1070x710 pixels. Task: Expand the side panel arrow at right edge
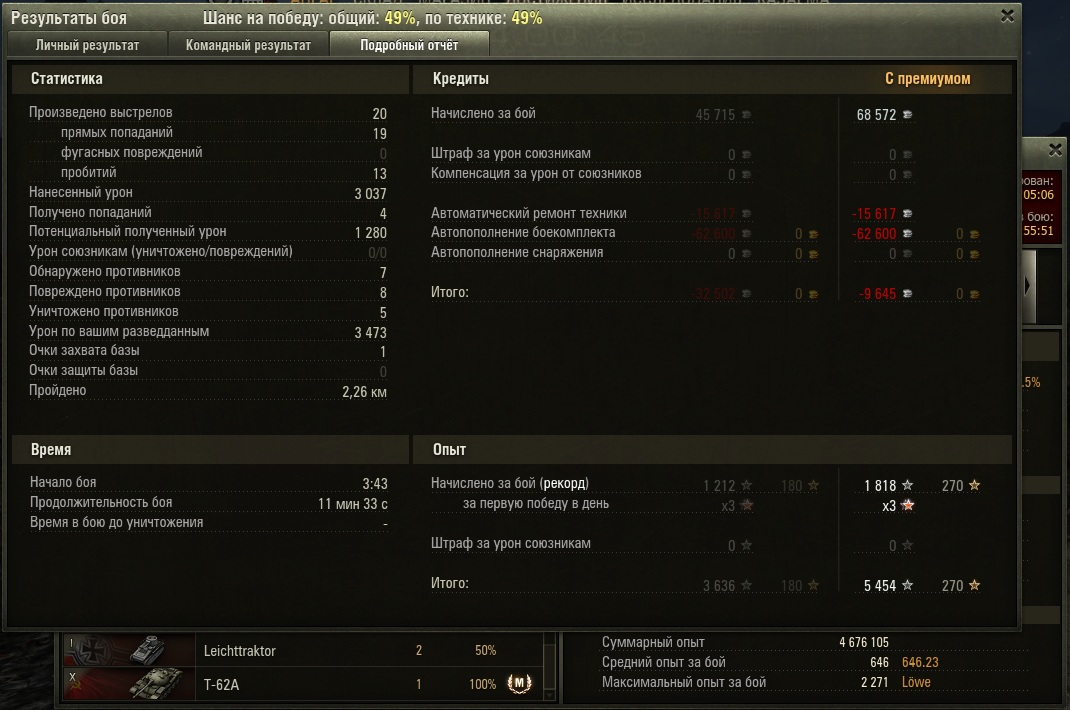[1027, 285]
